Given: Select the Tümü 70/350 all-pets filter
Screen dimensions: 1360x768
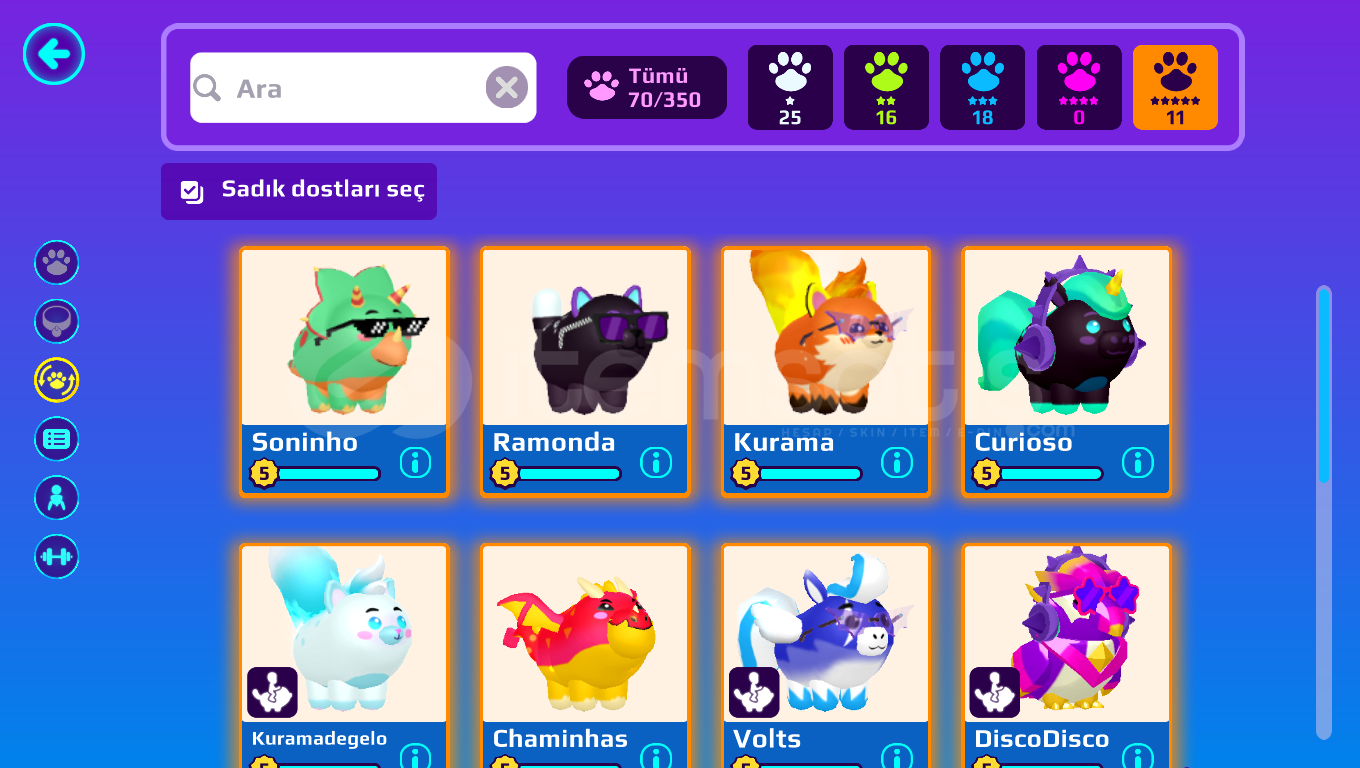Looking at the screenshot, I should click(x=647, y=88).
